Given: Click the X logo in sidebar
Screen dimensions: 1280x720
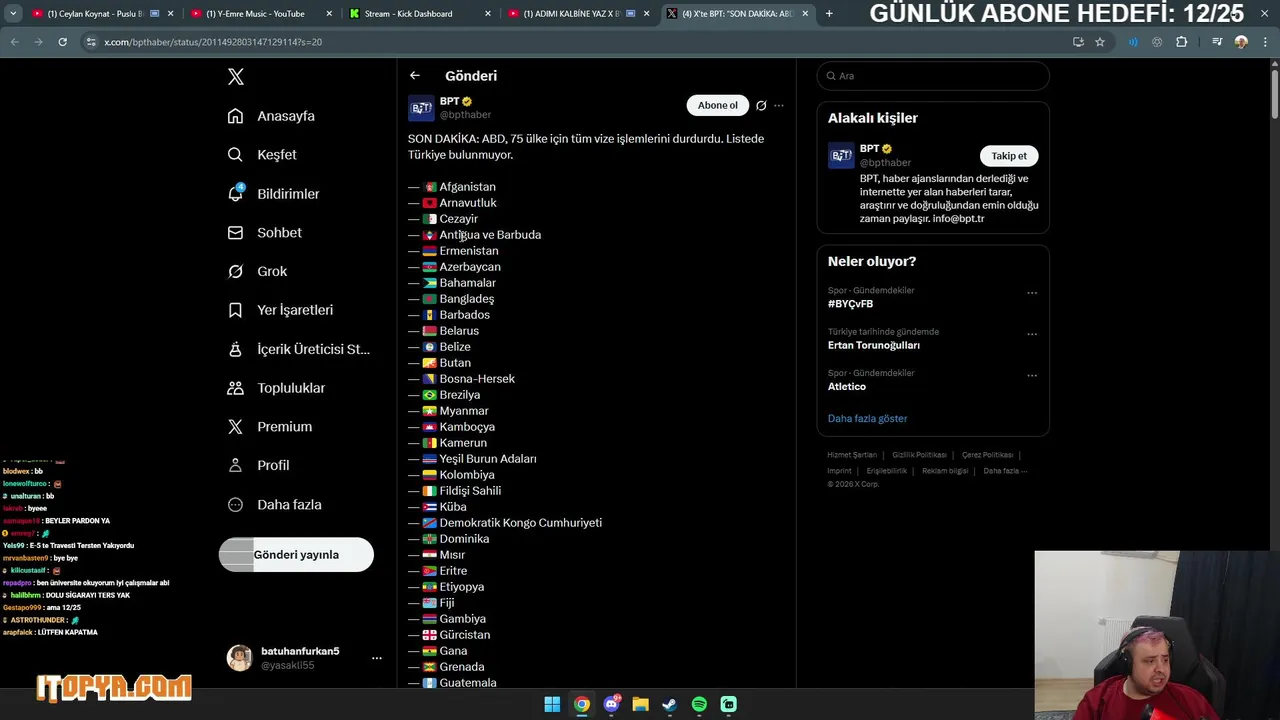Looking at the screenshot, I should [x=235, y=77].
